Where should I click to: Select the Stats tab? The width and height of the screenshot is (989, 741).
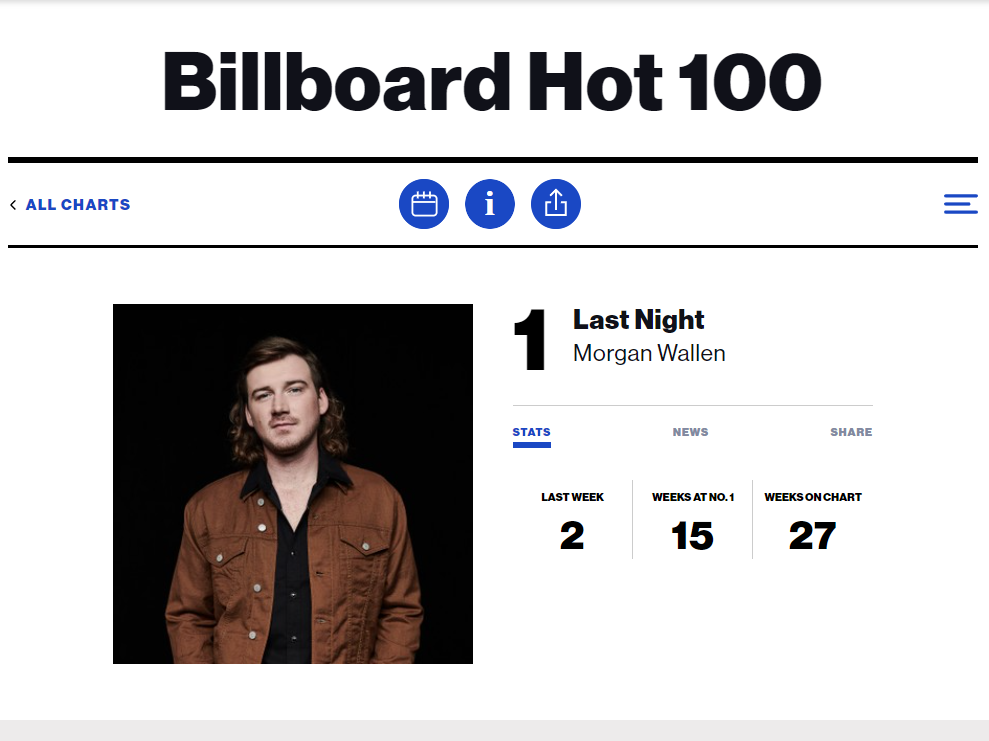tap(531, 432)
